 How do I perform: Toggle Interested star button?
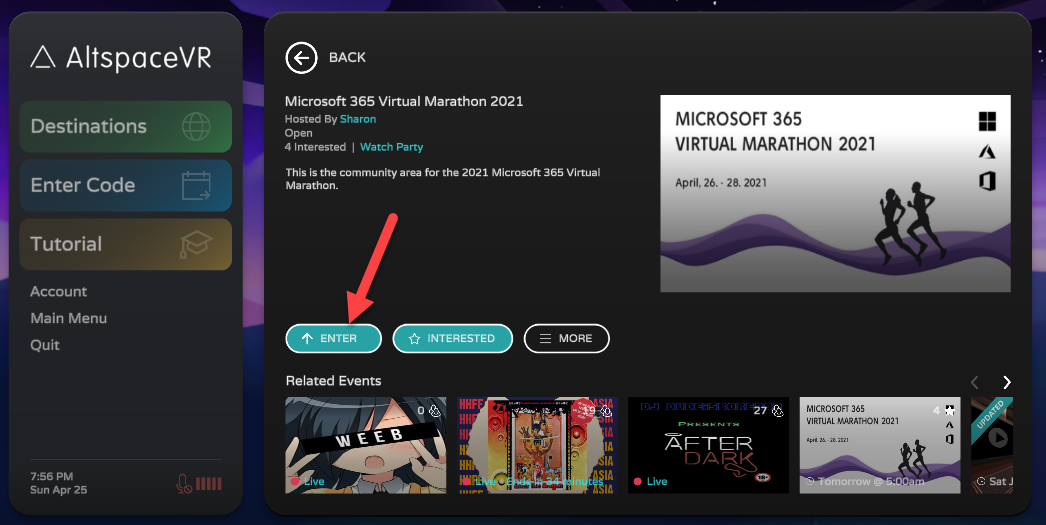[x=452, y=338]
